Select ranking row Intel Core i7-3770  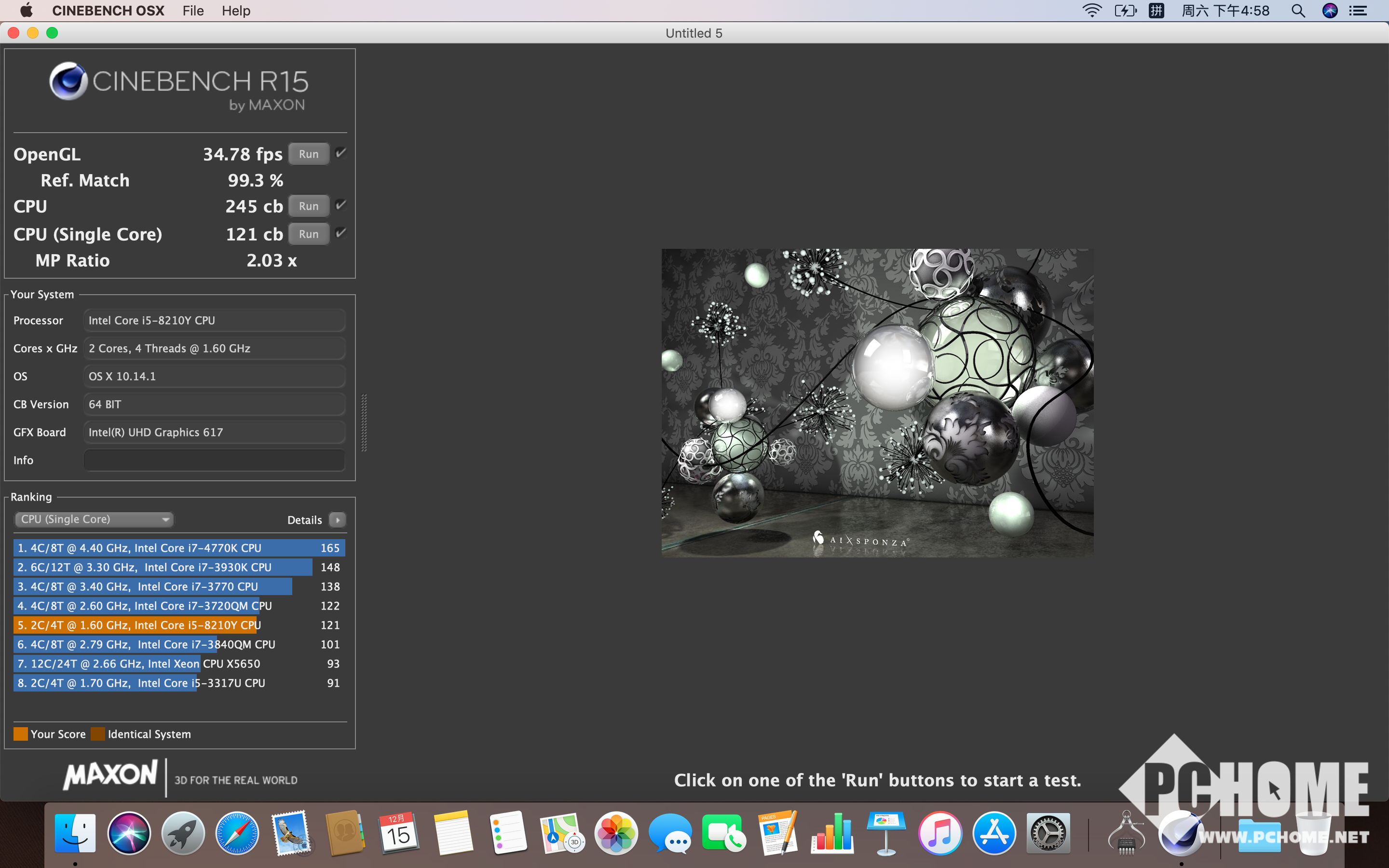pos(179,587)
